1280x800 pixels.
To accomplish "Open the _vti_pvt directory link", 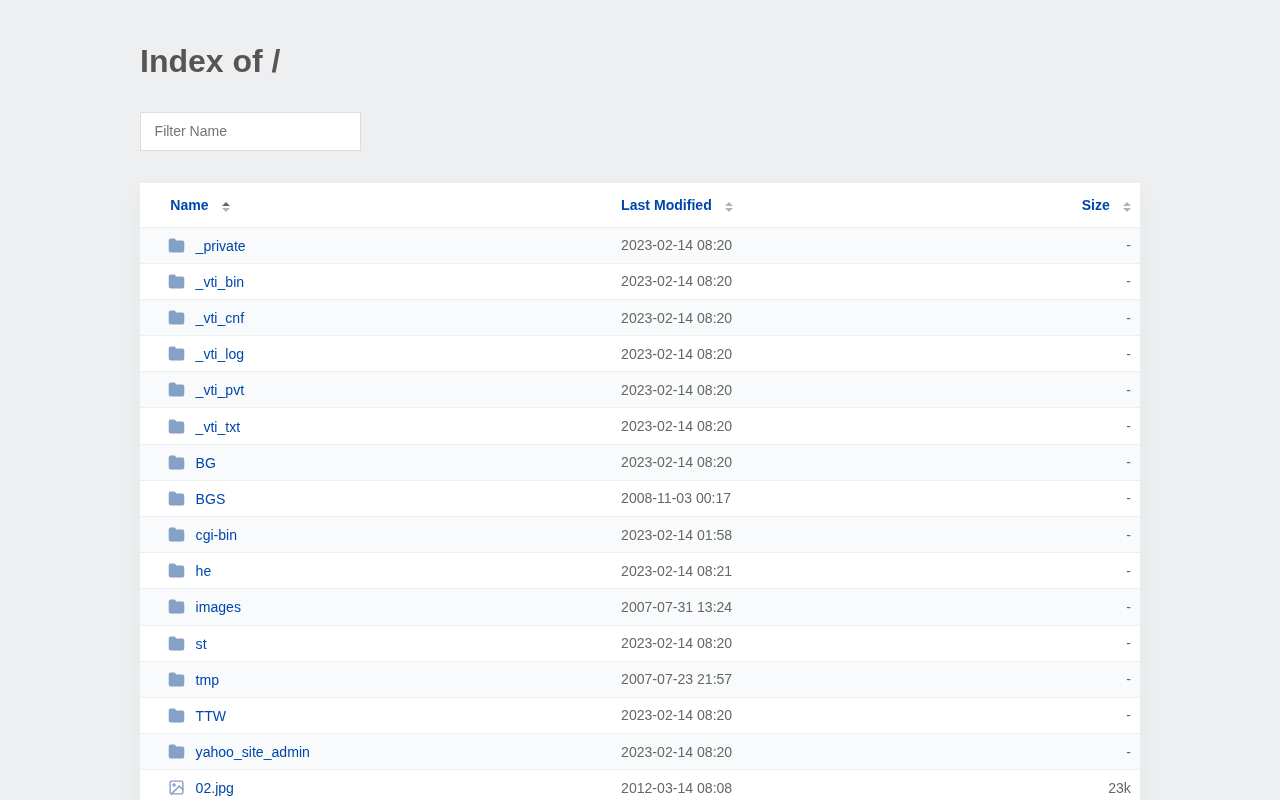I will click(x=220, y=390).
